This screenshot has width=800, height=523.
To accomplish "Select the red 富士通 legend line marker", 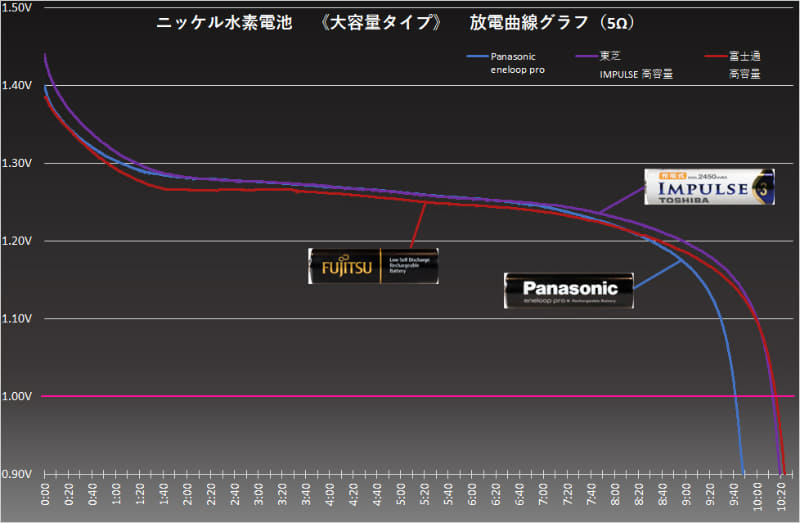I will click(x=716, y=56).
